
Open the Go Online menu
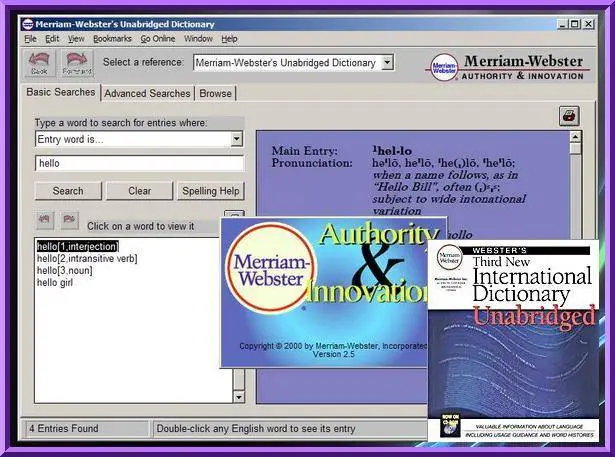click(x=158, y=39)
